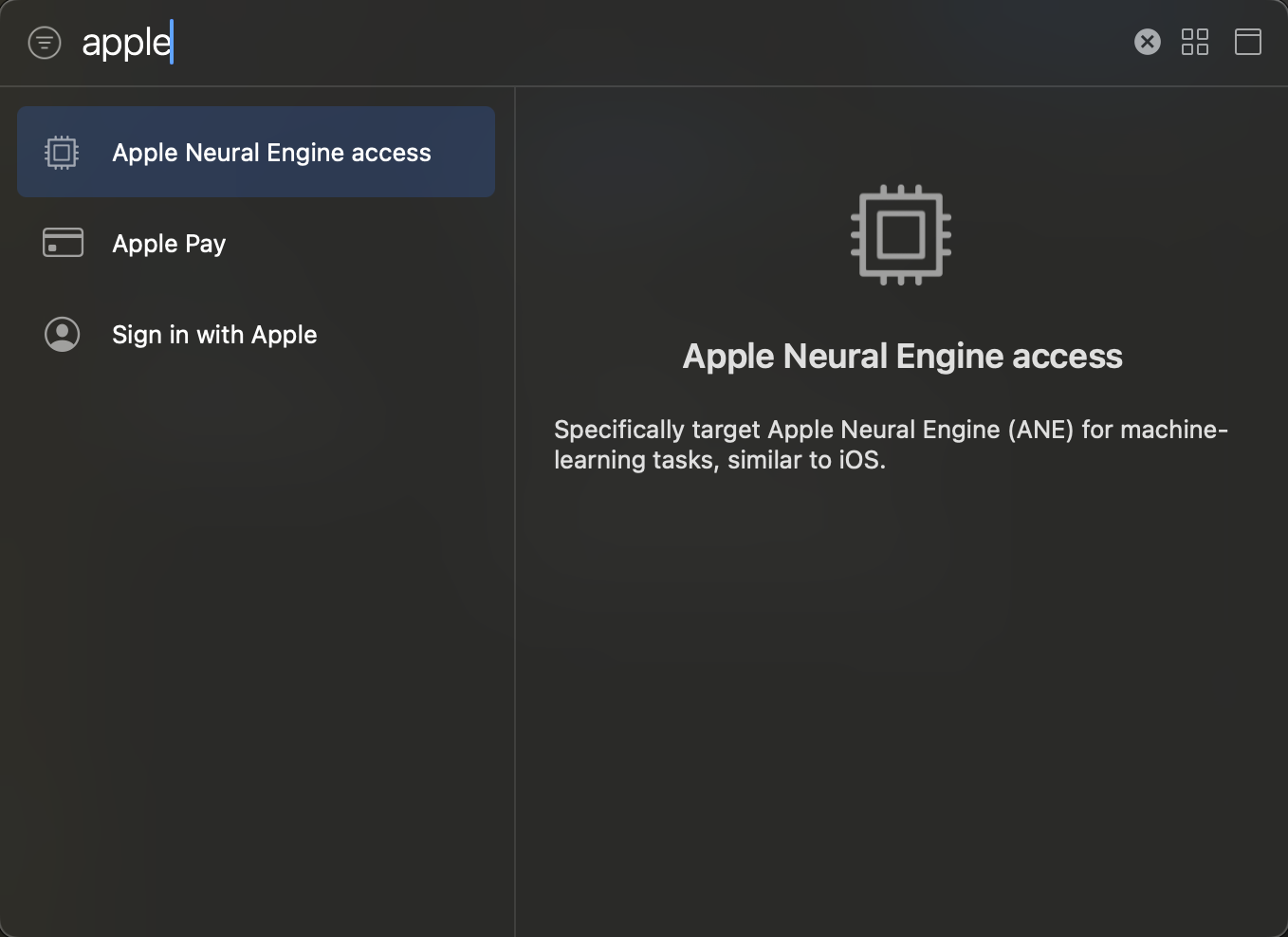Click the chip icon beside Apple Neural Engine access
The width and height of the screenshot is (1288, 937).
pyautogui.click(x=62, y=152)
